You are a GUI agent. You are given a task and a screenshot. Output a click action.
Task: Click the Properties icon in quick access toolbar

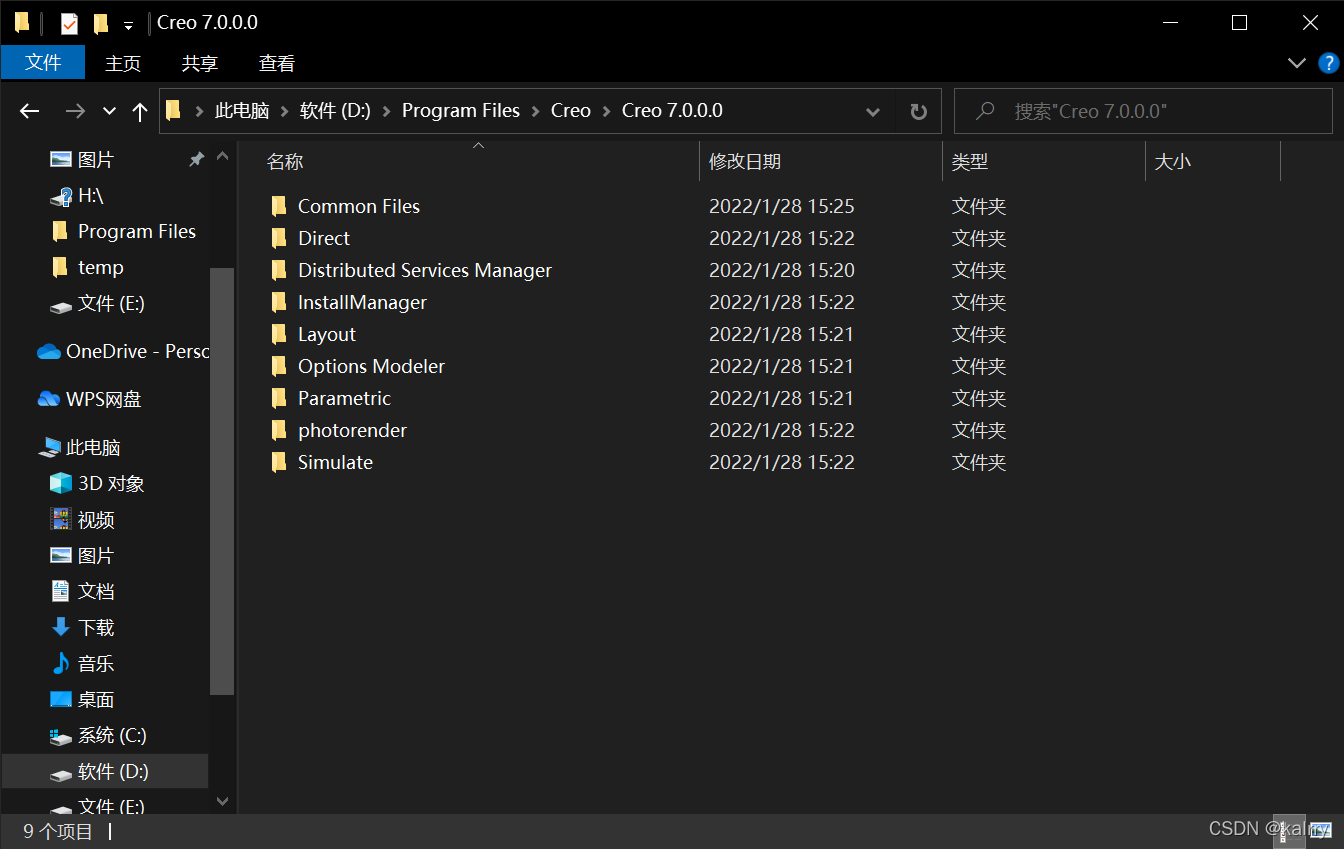pyautogui.click(x=69, y=23)
